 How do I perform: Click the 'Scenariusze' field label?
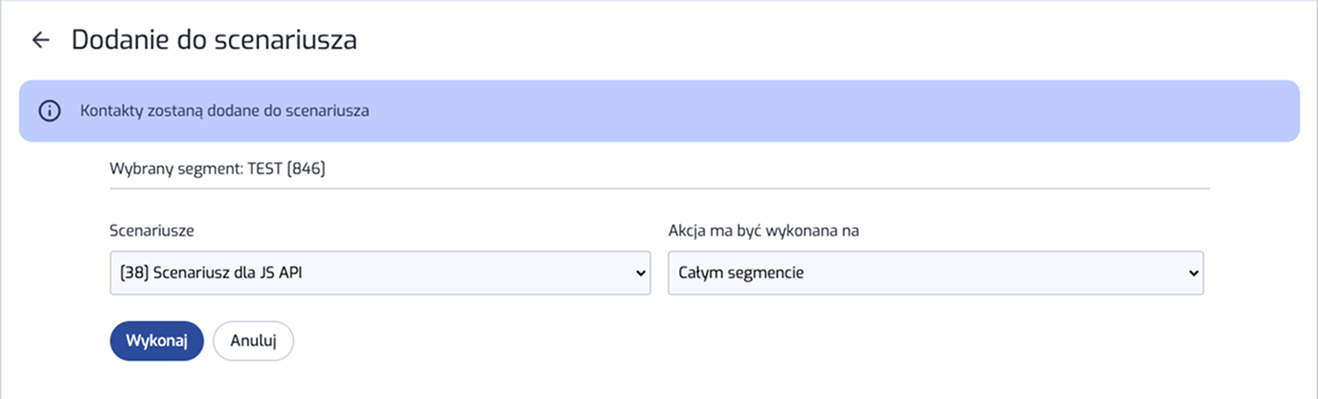(x=152, y=230)
